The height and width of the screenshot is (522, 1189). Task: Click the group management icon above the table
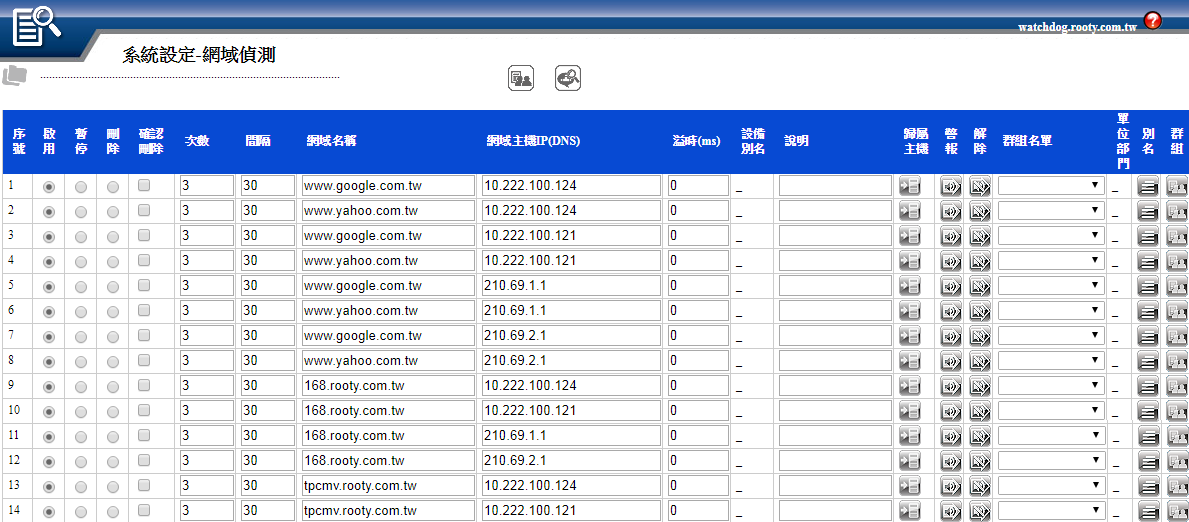click(x=520, y=78)
